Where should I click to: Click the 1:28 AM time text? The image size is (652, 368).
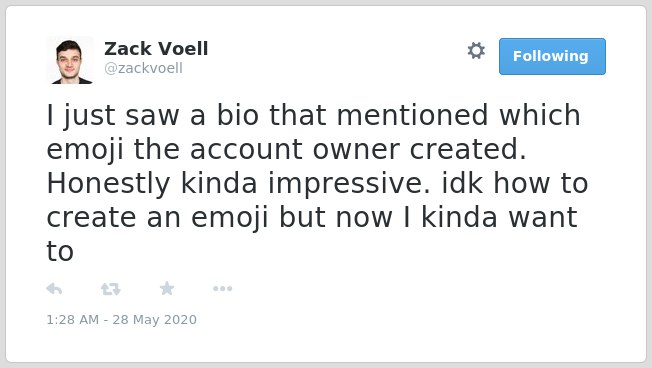[72, 319]
